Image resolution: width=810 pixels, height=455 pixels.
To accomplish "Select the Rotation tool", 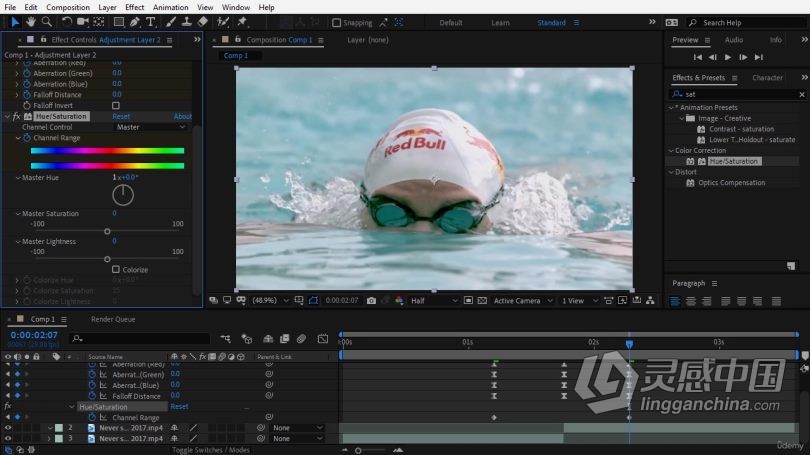I will (67, 22).
